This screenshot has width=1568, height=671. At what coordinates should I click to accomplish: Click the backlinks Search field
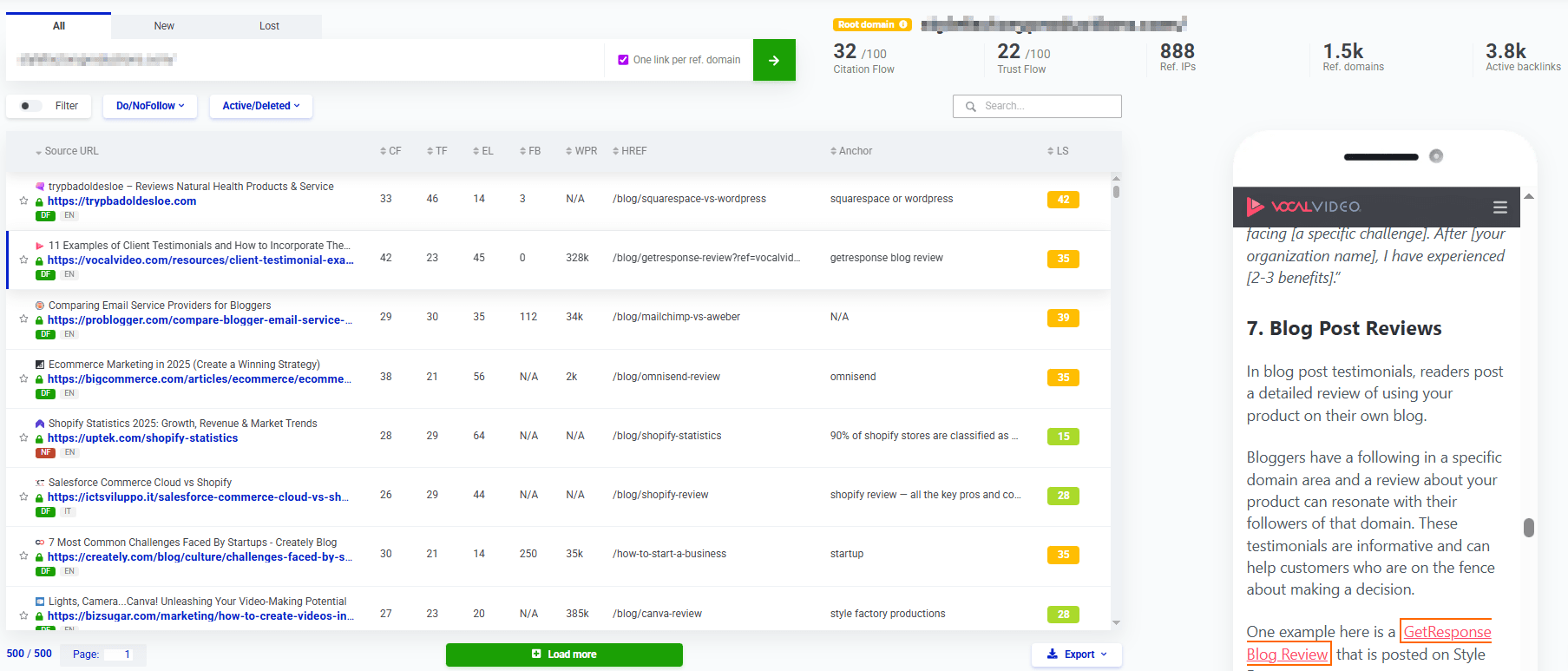pyautogui.click(x=1037, y=106)
